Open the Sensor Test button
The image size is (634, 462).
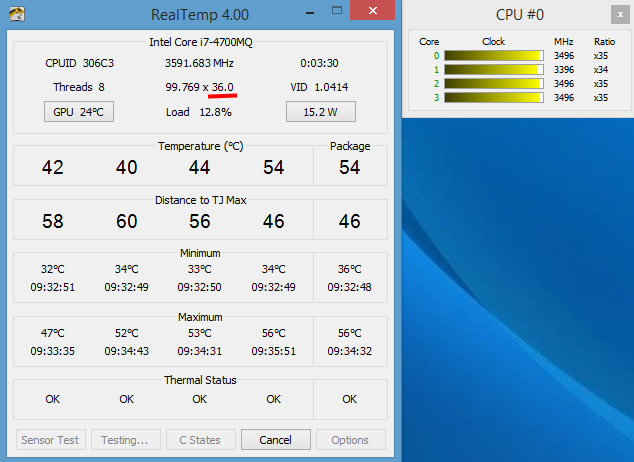(51, 440)
